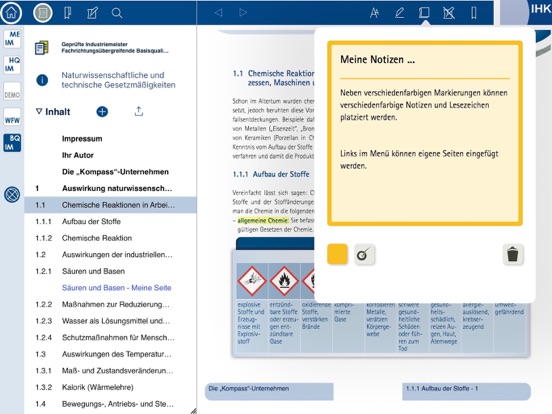The height and width of the screenshot is (414, 552).
Task: Open section 1.2.3 Wasser als Lösungsmittel
Action: pos(111,321)
